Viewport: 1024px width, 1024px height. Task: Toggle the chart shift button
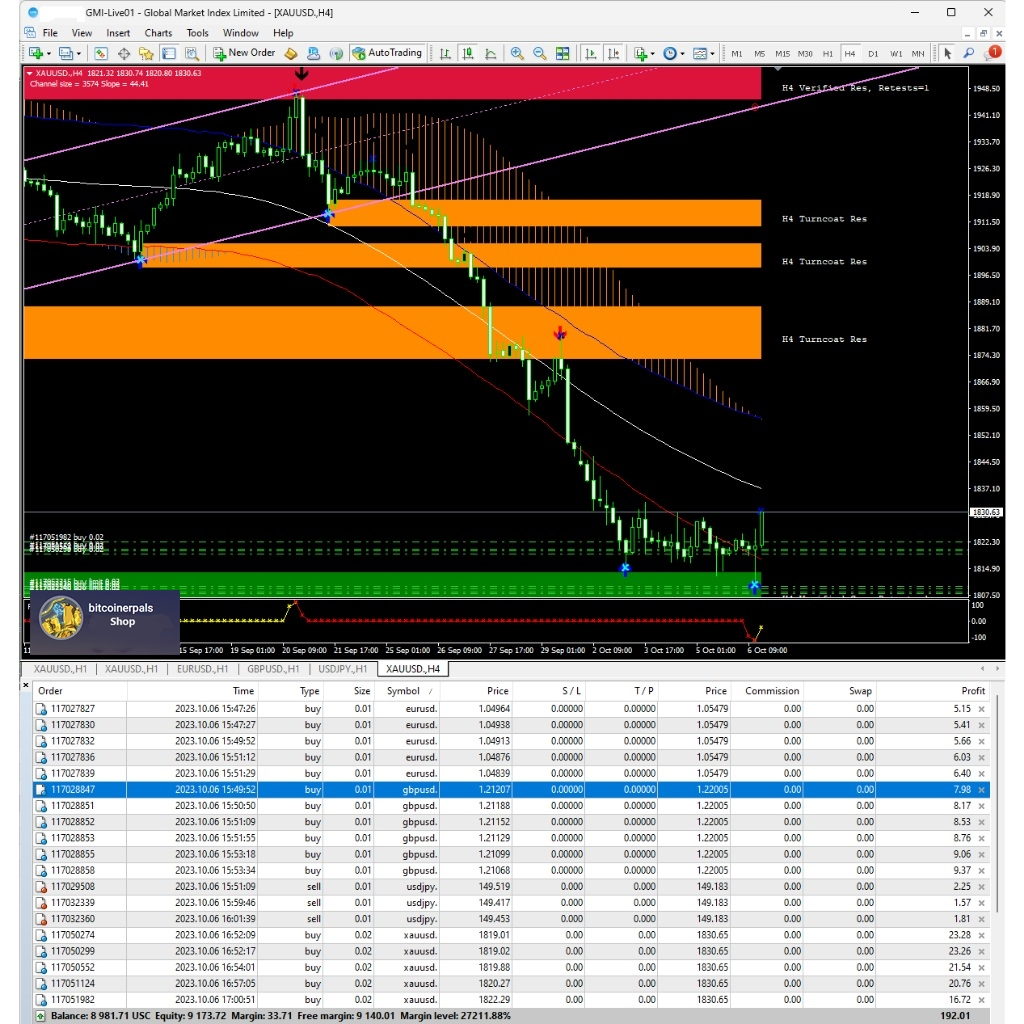click(x=614, y=53)
